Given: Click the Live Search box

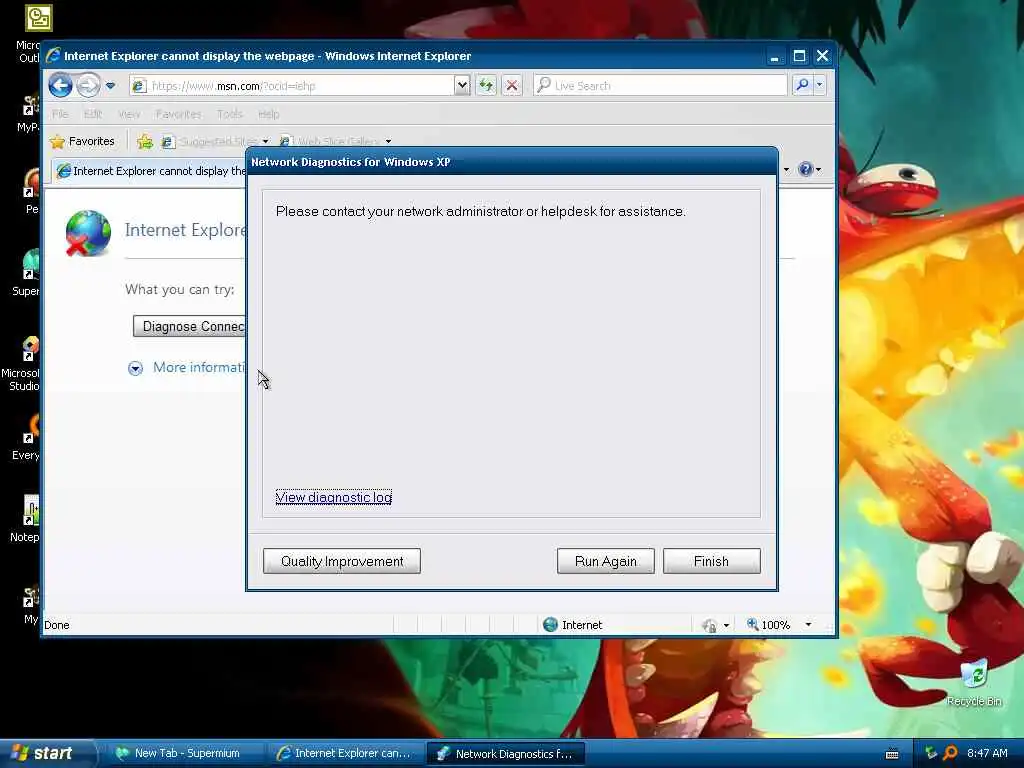Looking at the screenshot, I should click(660, 86).
